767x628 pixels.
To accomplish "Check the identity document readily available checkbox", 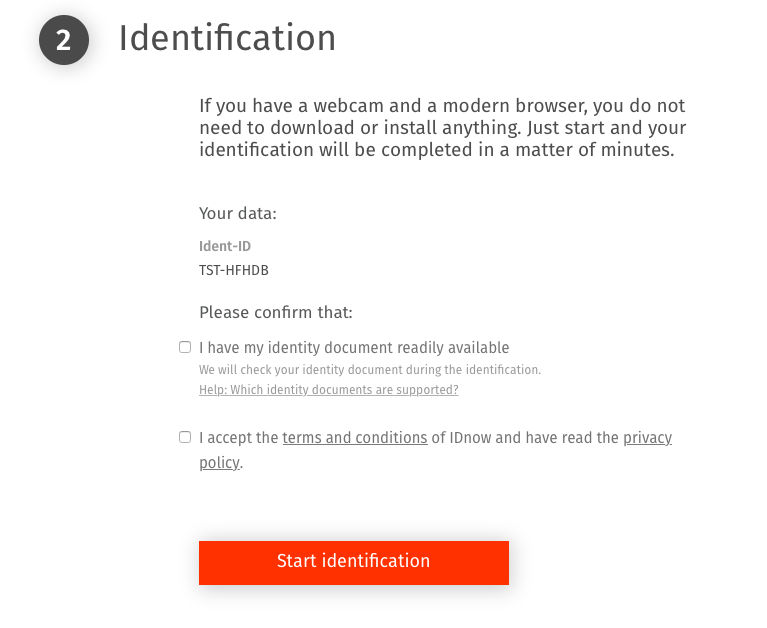I will pyautogui.click(x=185, y=347).
